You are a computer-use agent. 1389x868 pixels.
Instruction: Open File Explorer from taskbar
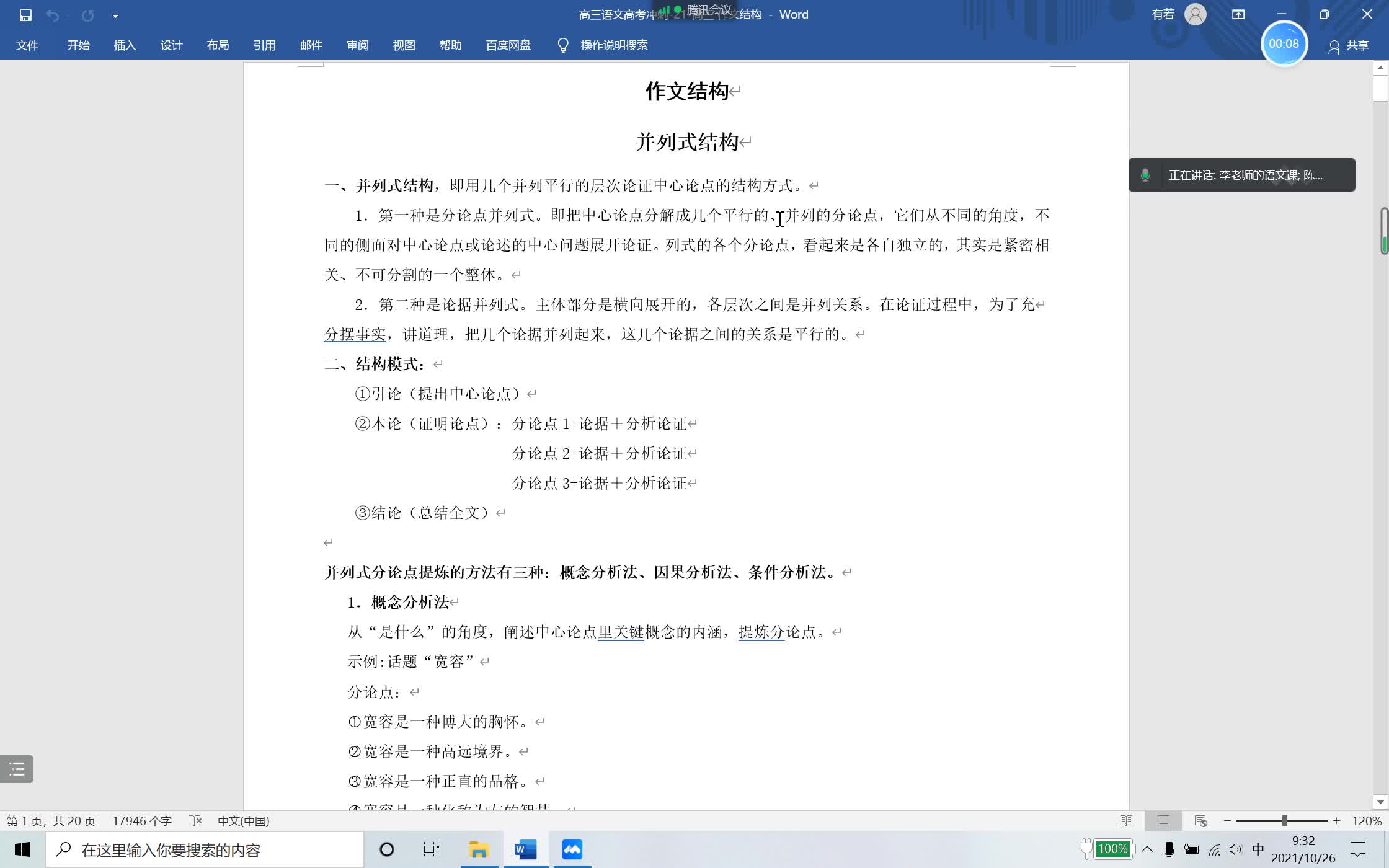coord(479,849)
